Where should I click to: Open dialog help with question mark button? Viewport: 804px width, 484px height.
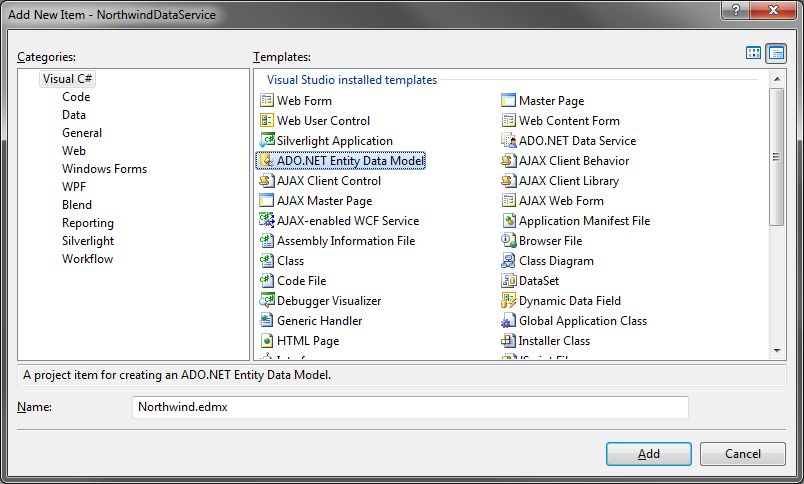tap(736, 10)
